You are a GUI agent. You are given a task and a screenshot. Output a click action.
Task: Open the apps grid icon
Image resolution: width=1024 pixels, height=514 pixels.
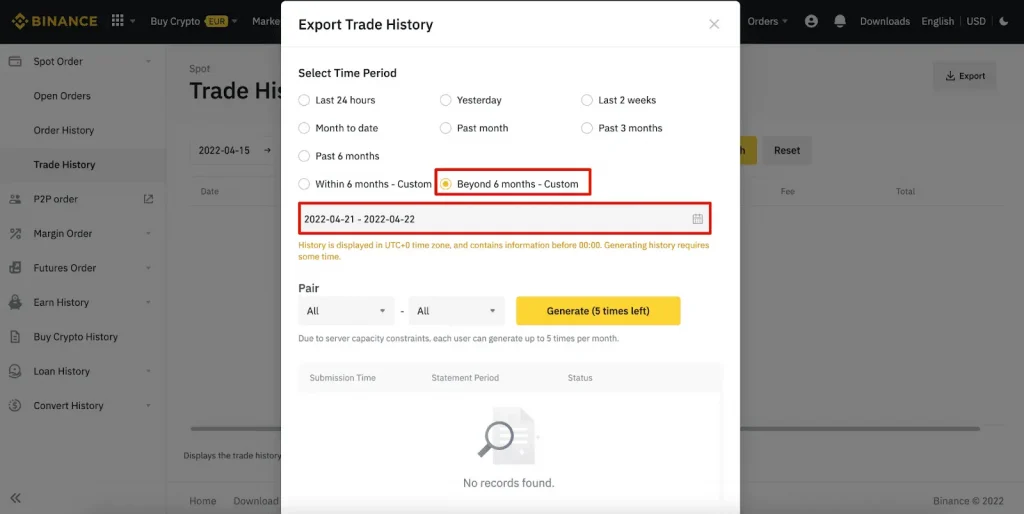[118, 21]
